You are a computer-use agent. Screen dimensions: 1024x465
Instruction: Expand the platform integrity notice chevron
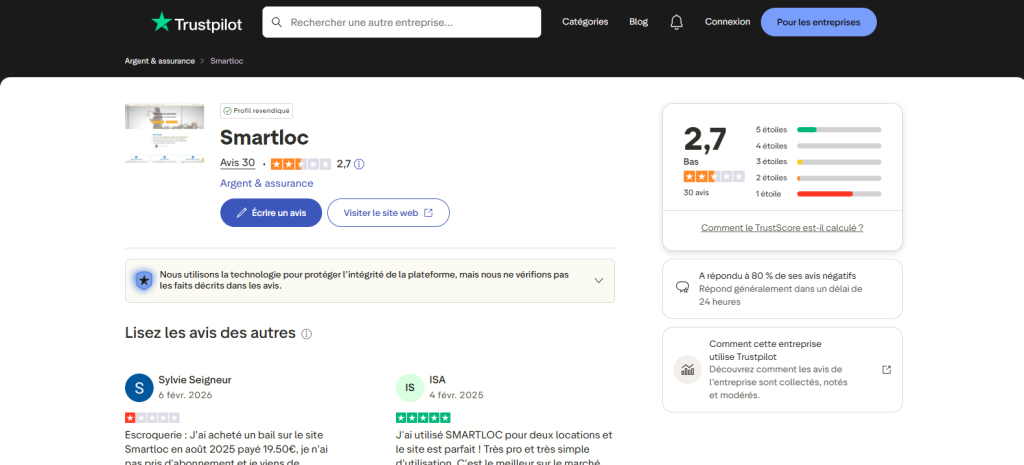pos(599,281)
